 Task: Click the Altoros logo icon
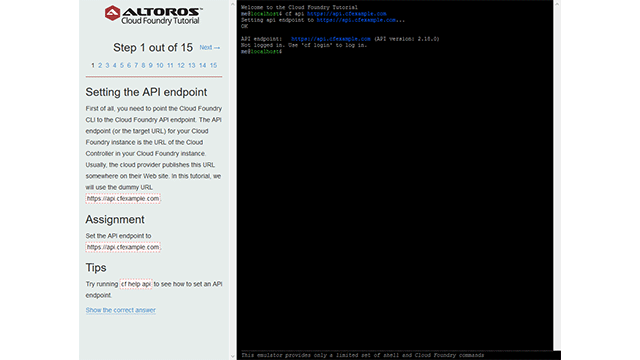[112, 13]
